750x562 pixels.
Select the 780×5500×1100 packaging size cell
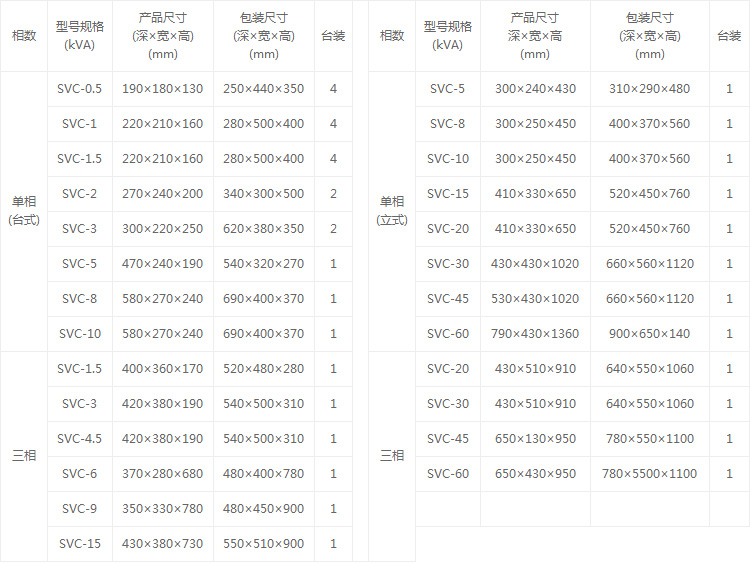click(x=649, y=474)
